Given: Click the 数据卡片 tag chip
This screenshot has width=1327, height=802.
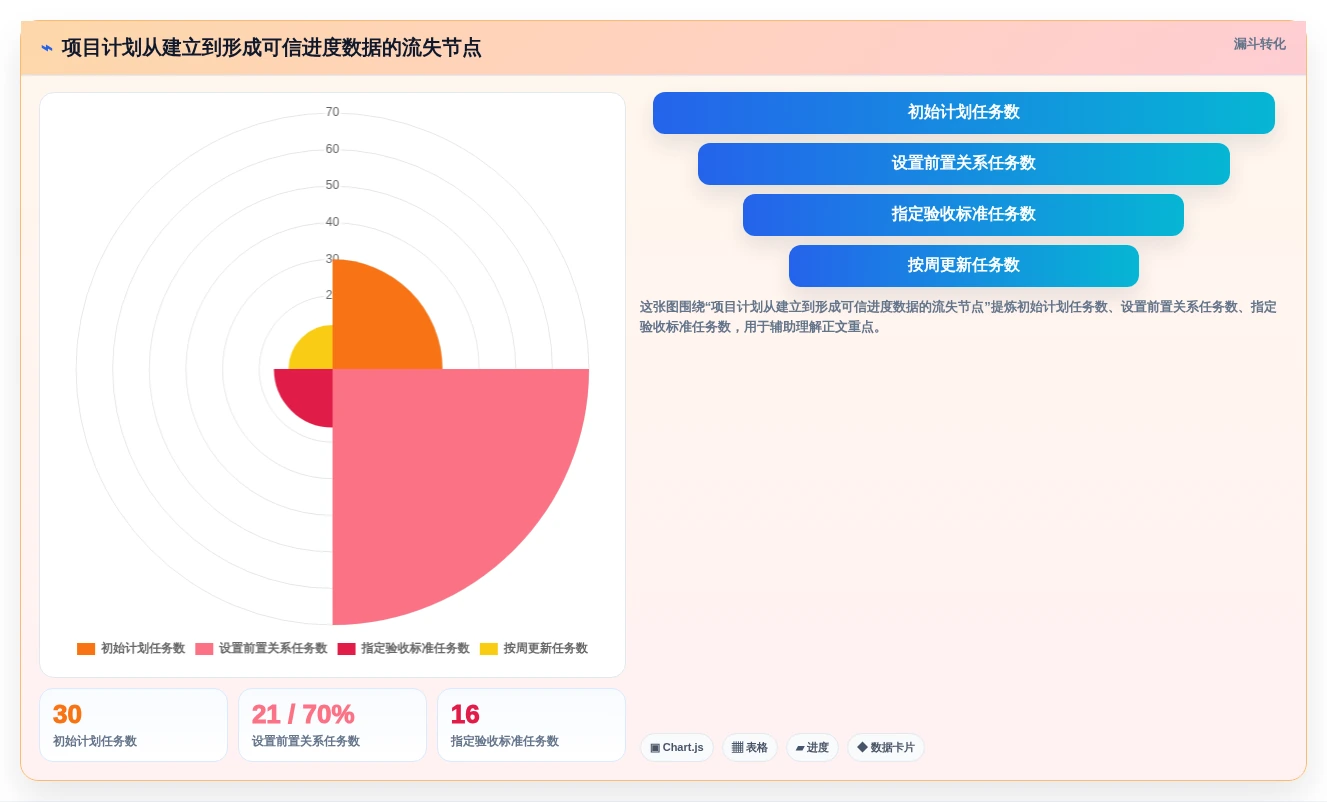Looking at the screenshot, I should (x=886, y=748).
